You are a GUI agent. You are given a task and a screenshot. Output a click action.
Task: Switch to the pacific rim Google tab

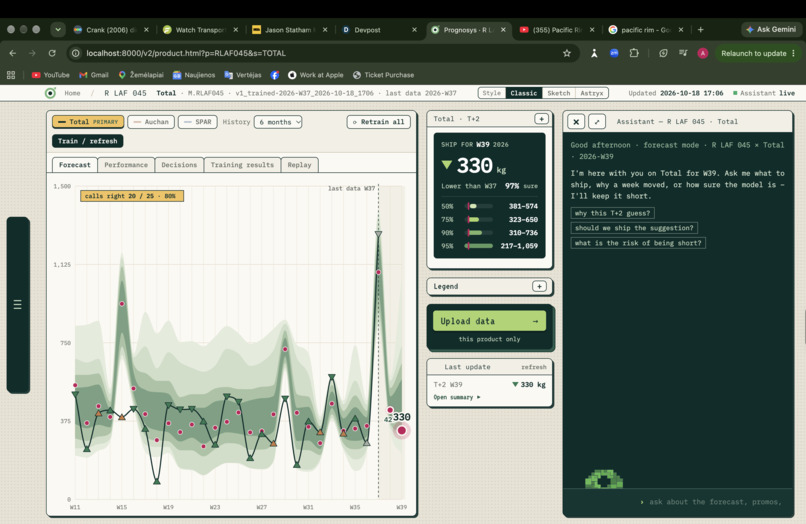click(x=645, y=30)
